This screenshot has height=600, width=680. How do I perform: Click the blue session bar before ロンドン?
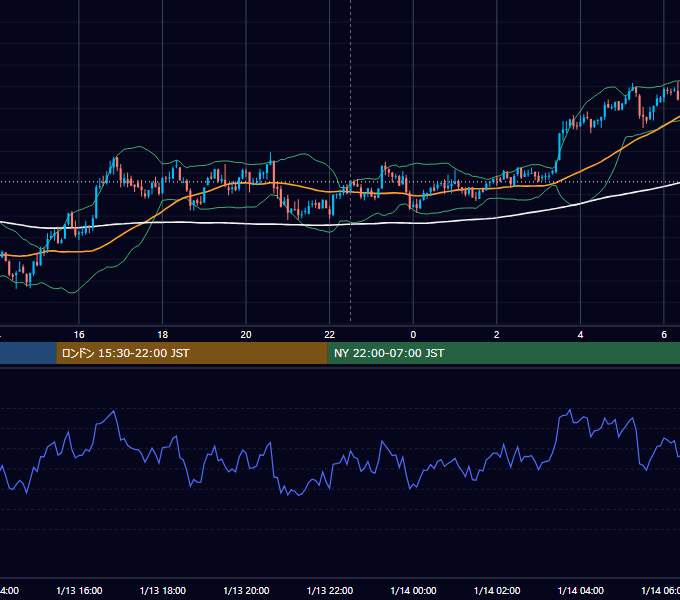28,353
